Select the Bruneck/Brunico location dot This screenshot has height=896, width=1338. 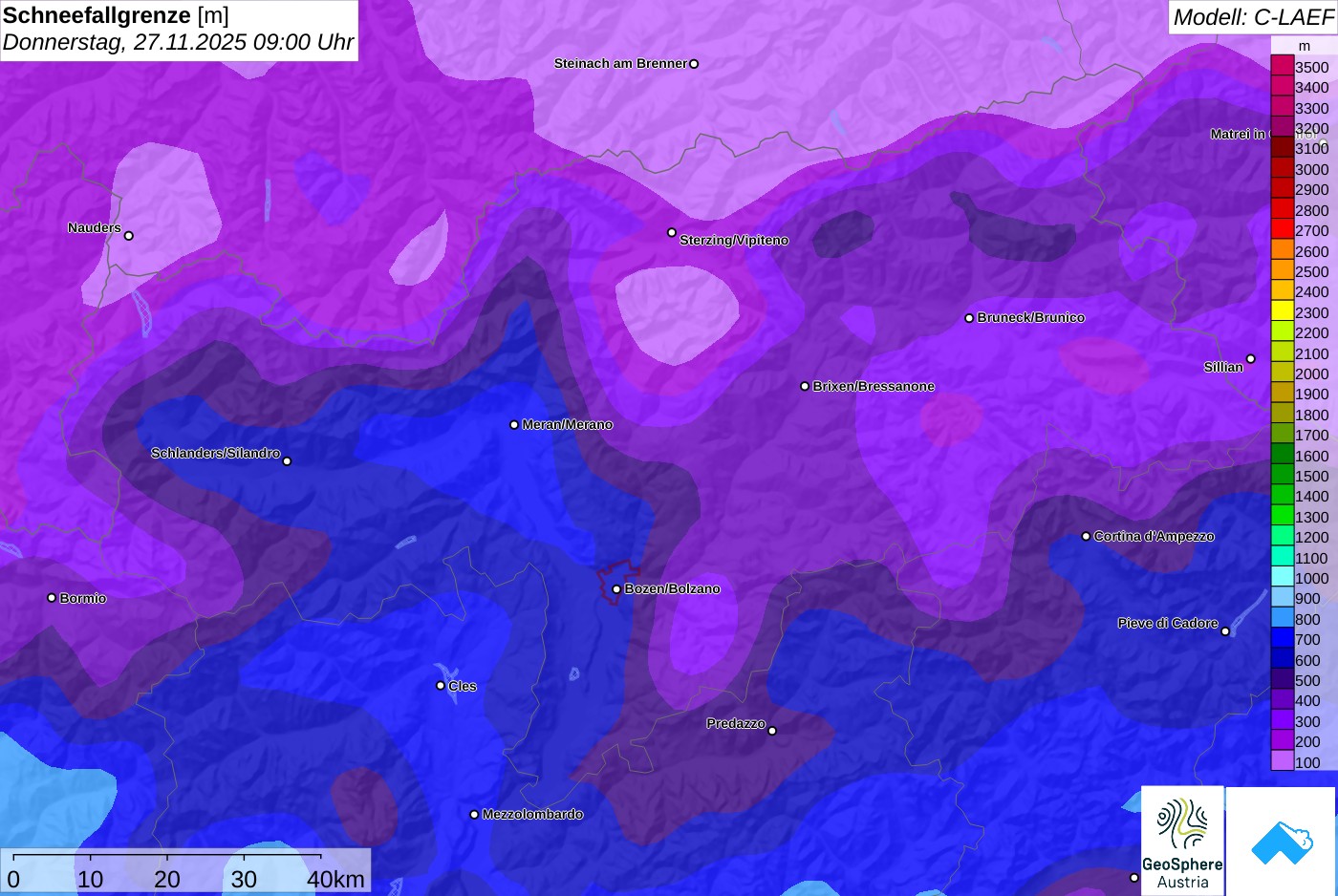[x=969, y=318]
